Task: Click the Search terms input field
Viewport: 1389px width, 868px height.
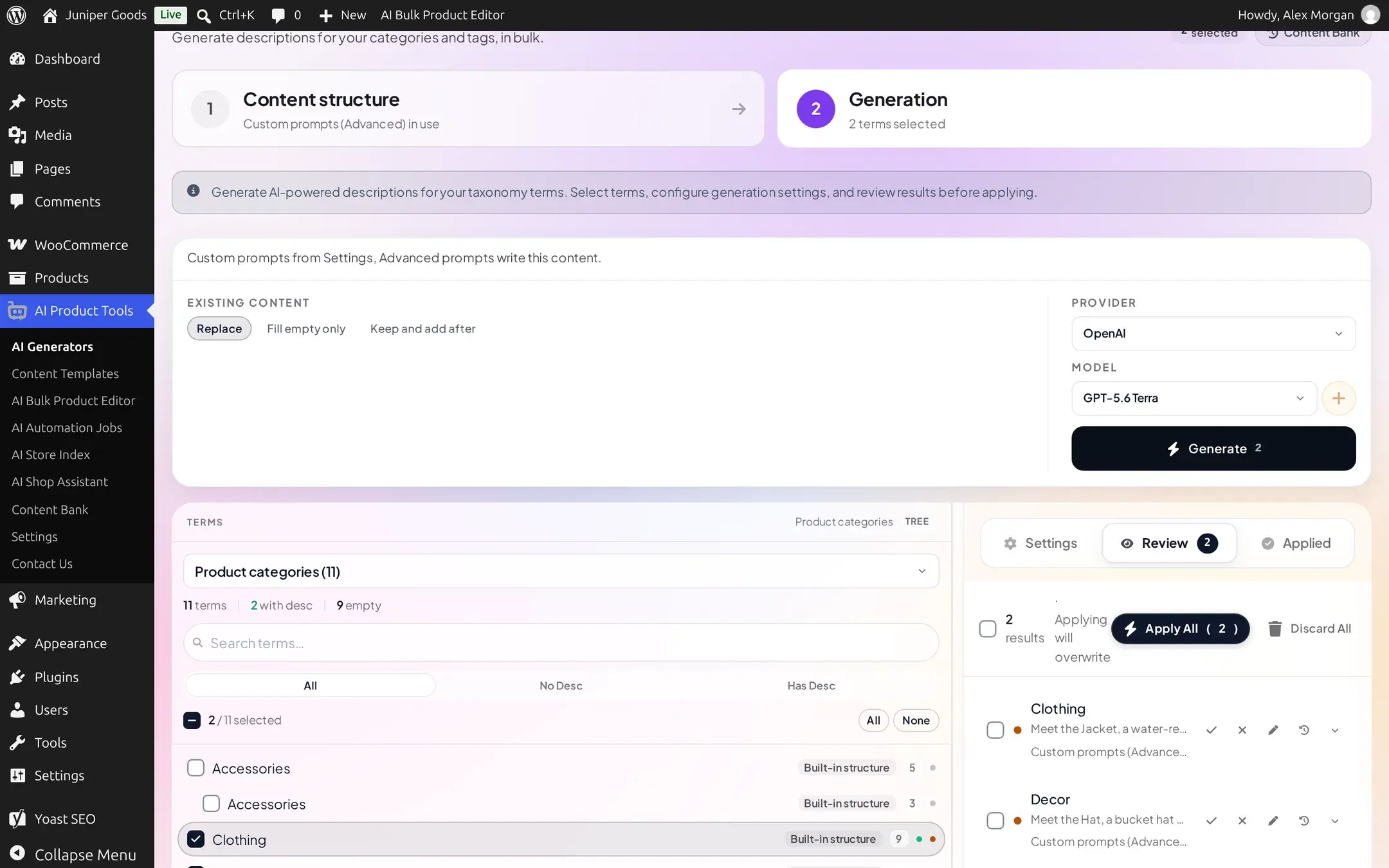Action: pyautogui.click(x=561, y=643)
